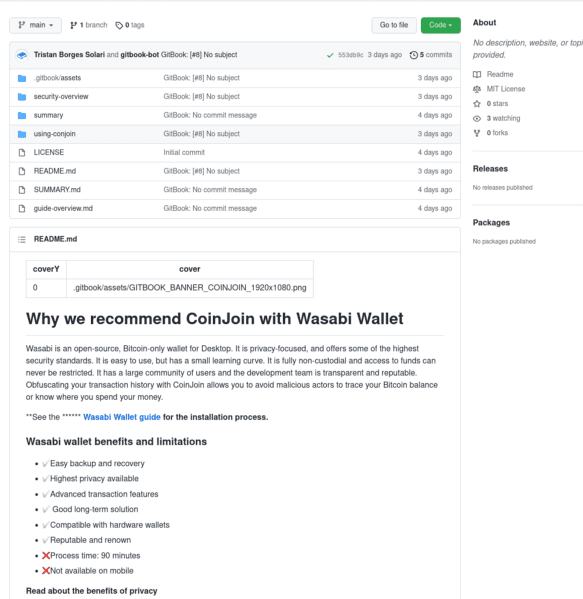Open the security-overview folder
Viewport: 583px width, 599px height.
tap(61, 97)
